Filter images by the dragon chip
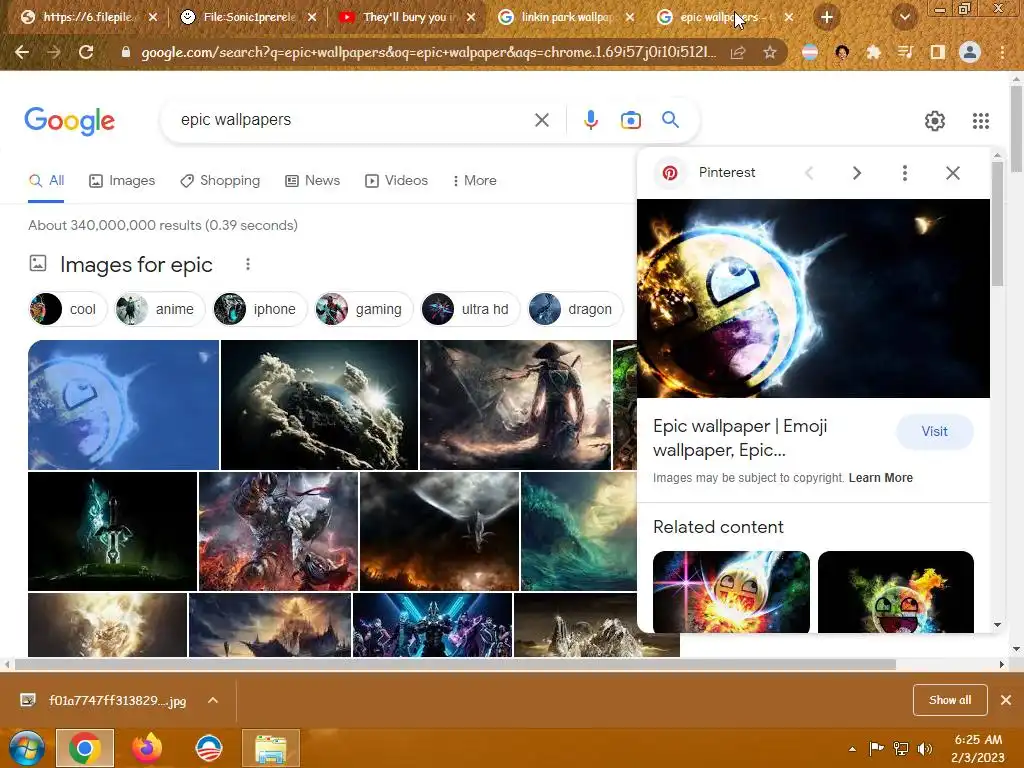1024x768 pixels. point(575,309)
